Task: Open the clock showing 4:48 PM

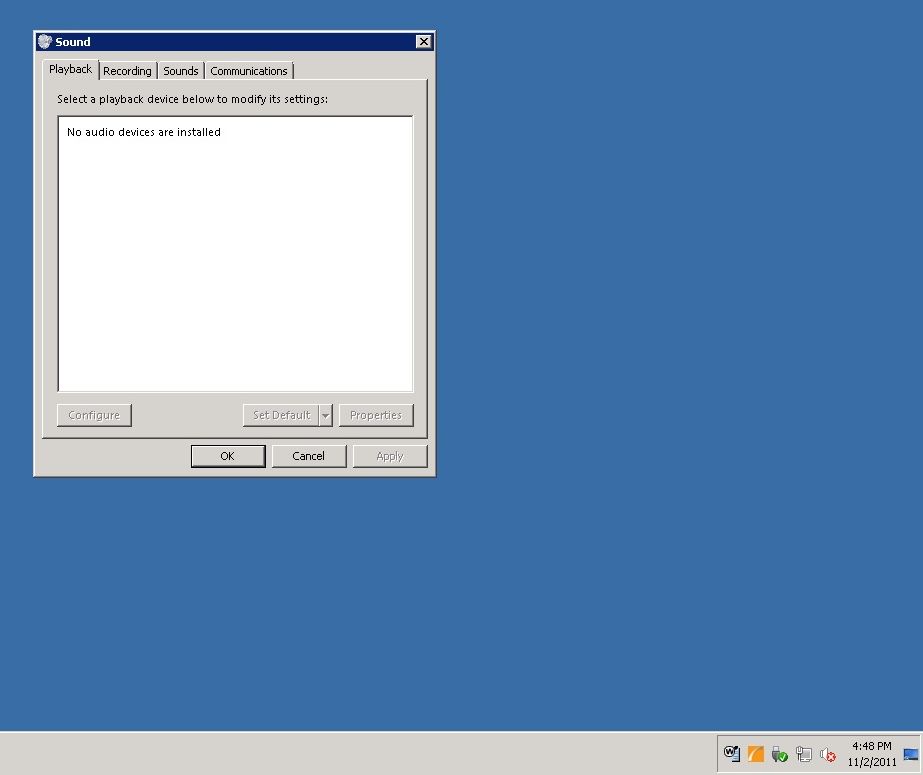Action: 872,754
